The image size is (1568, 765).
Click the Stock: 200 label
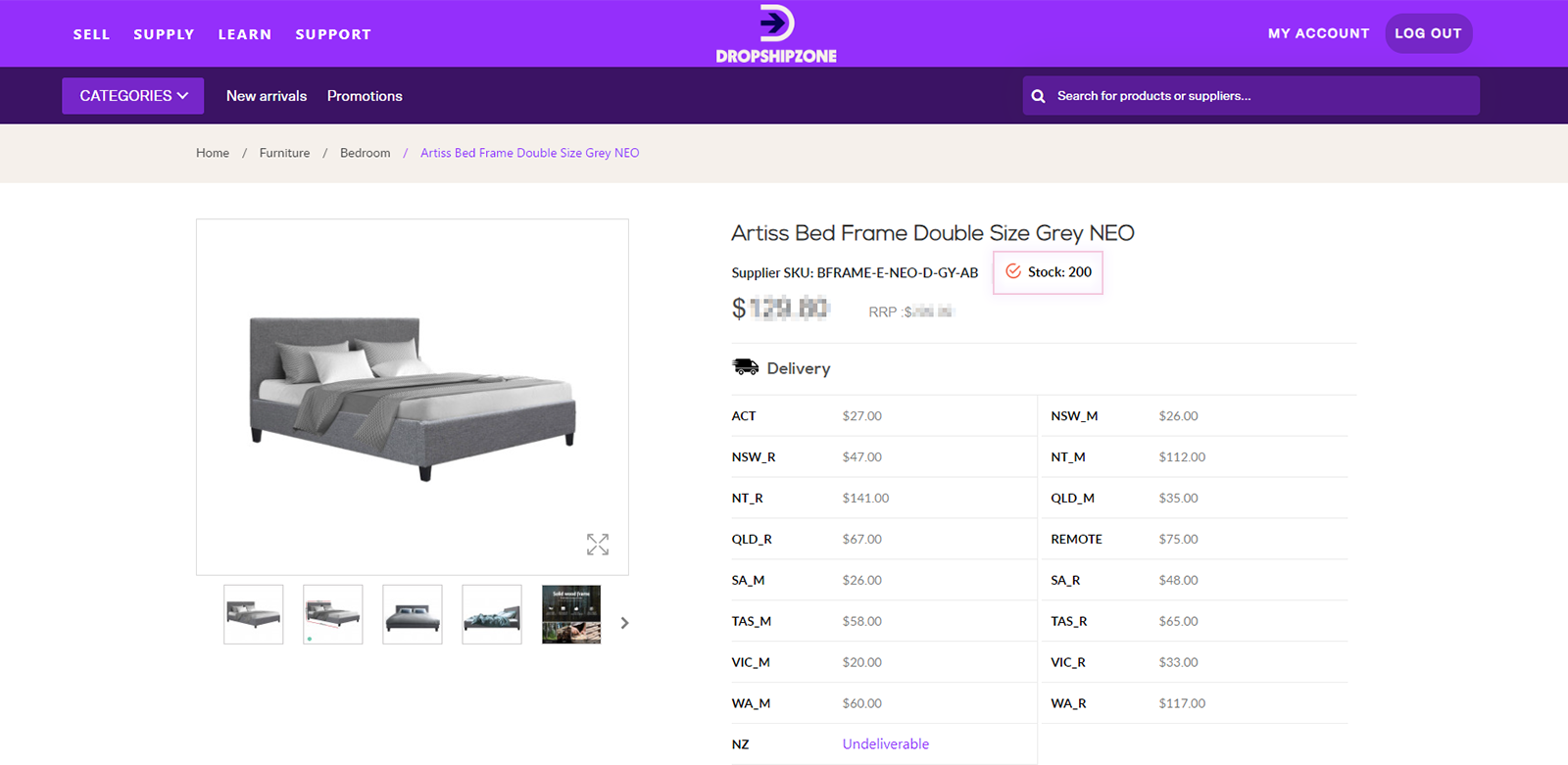pos(1059,271)
